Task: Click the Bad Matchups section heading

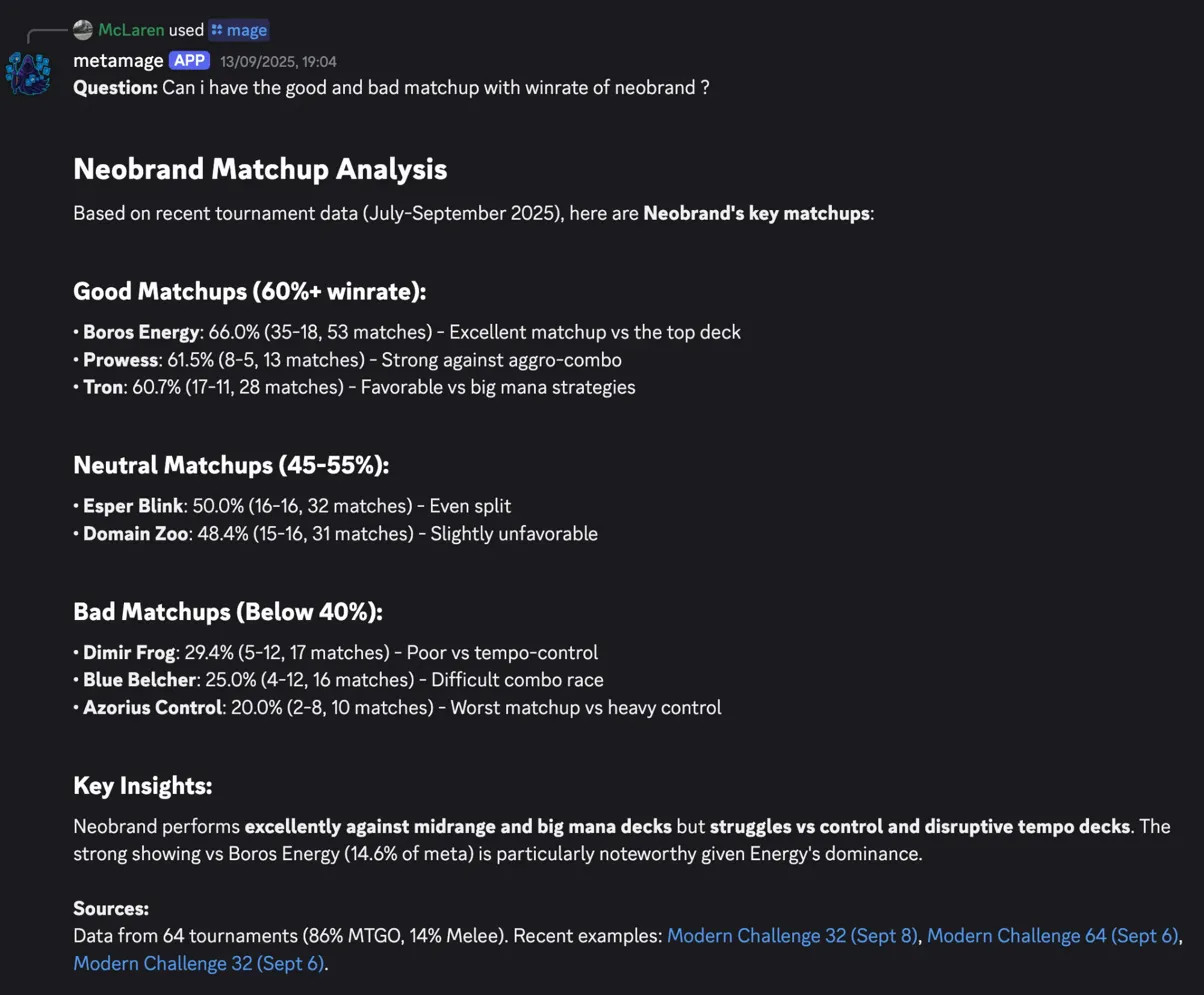Action: tap(228, 611)
